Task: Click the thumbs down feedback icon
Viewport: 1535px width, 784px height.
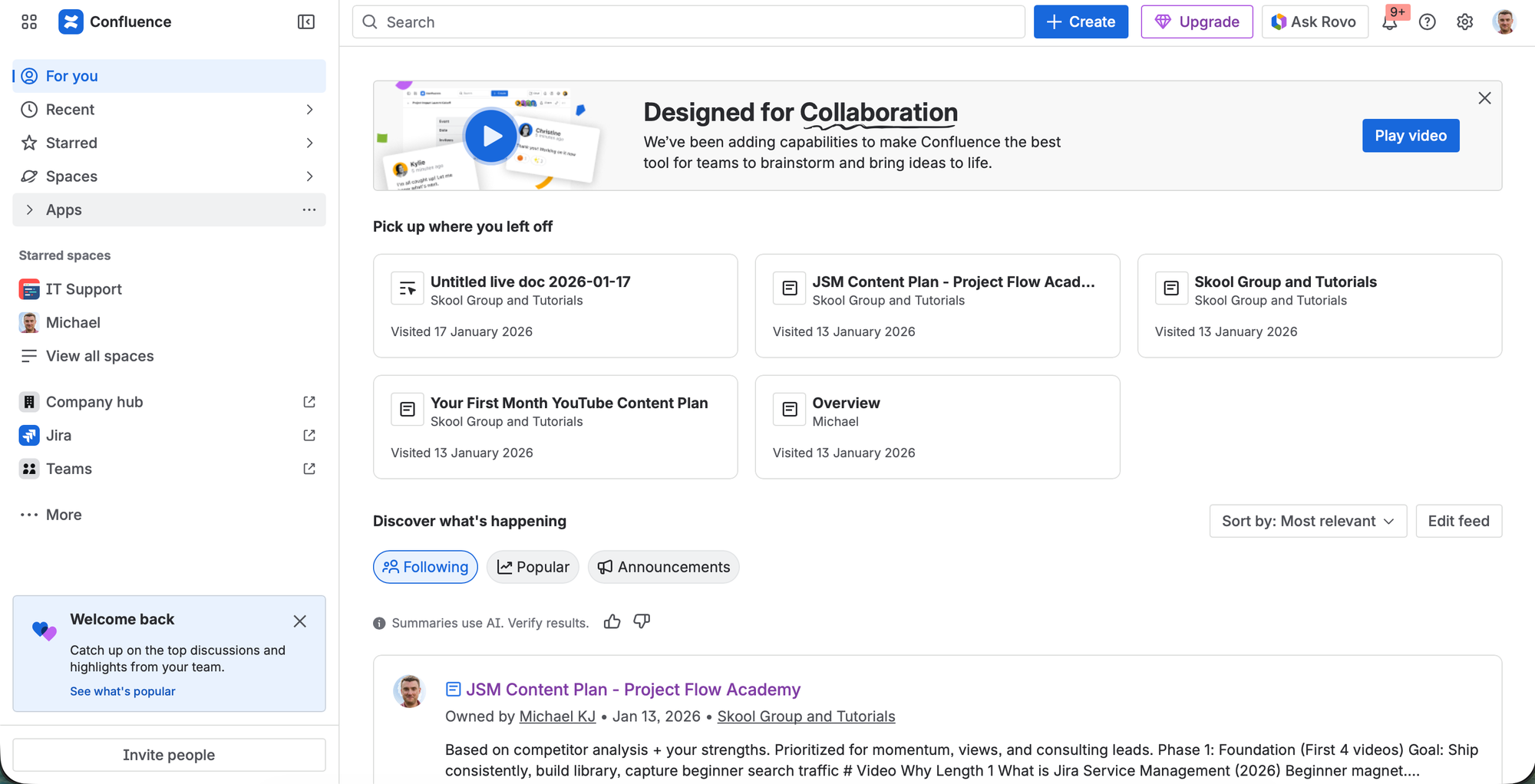Action: [x=642, y=621]
